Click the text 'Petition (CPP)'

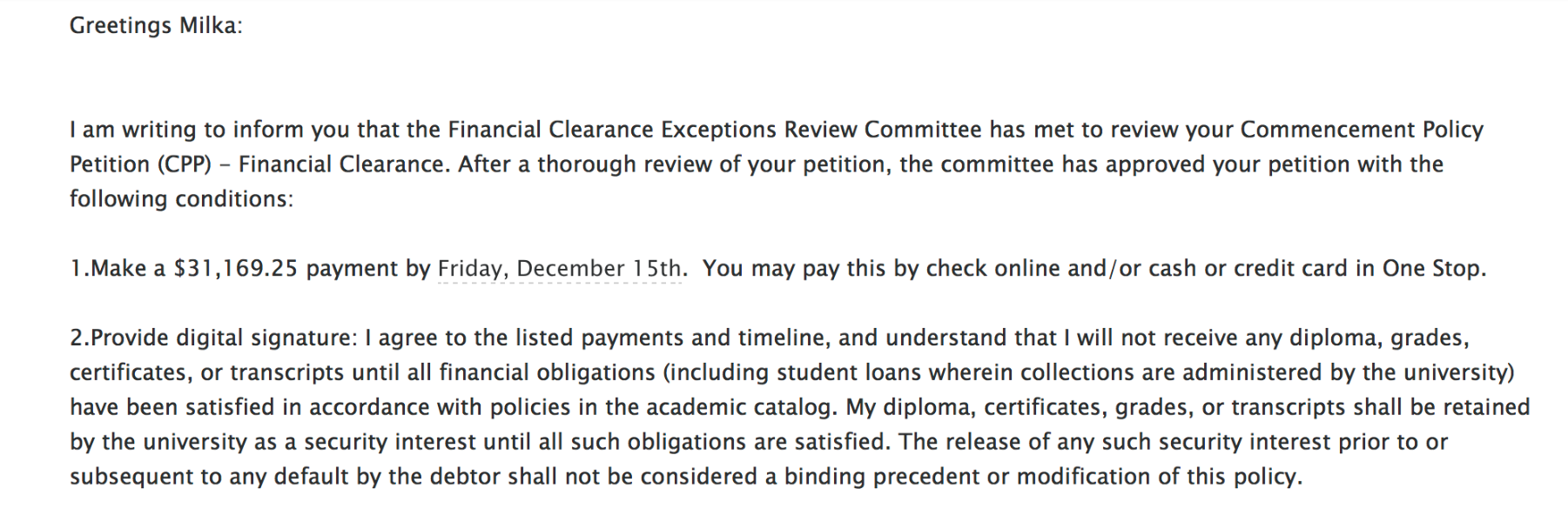tap(140, 164)
